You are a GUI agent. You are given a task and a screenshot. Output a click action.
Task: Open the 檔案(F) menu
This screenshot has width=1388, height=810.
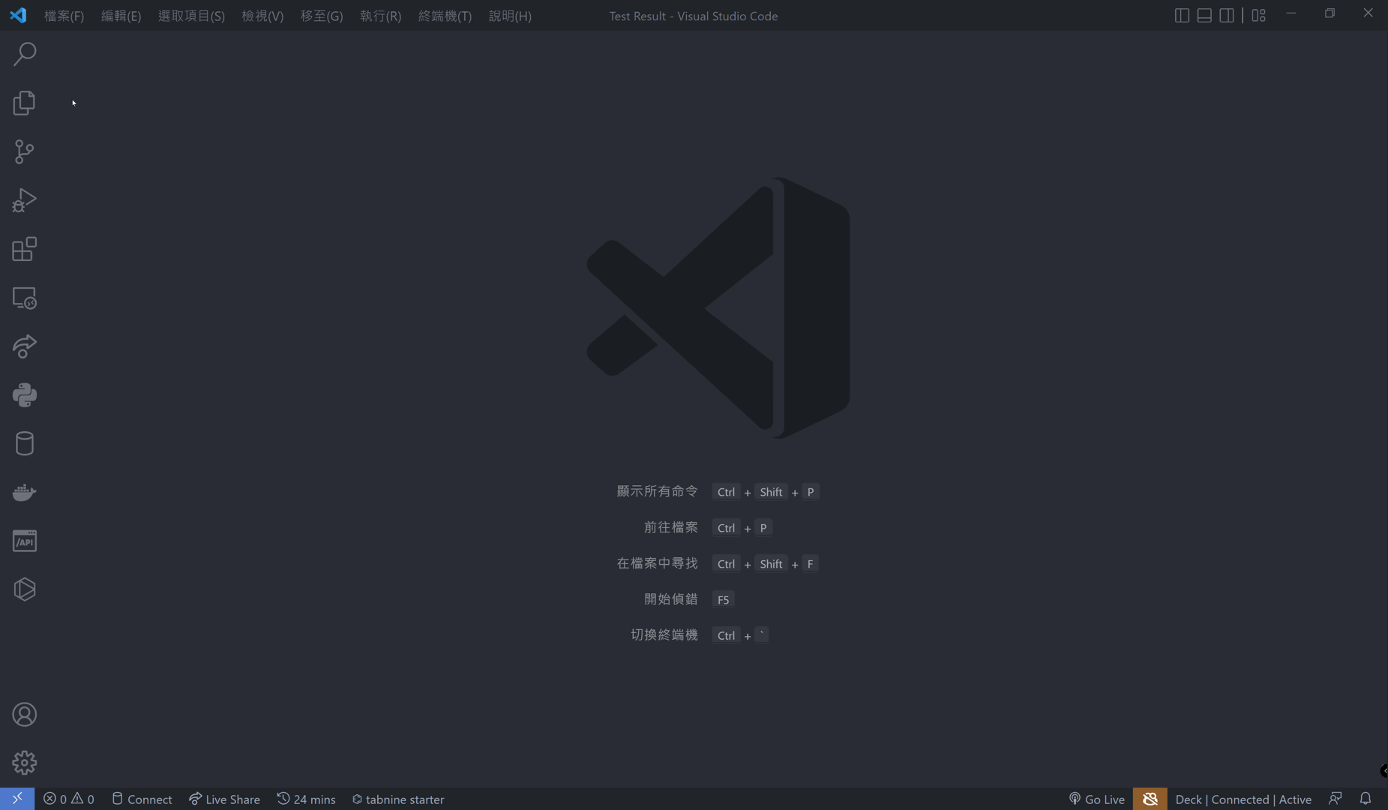[64, 16]
